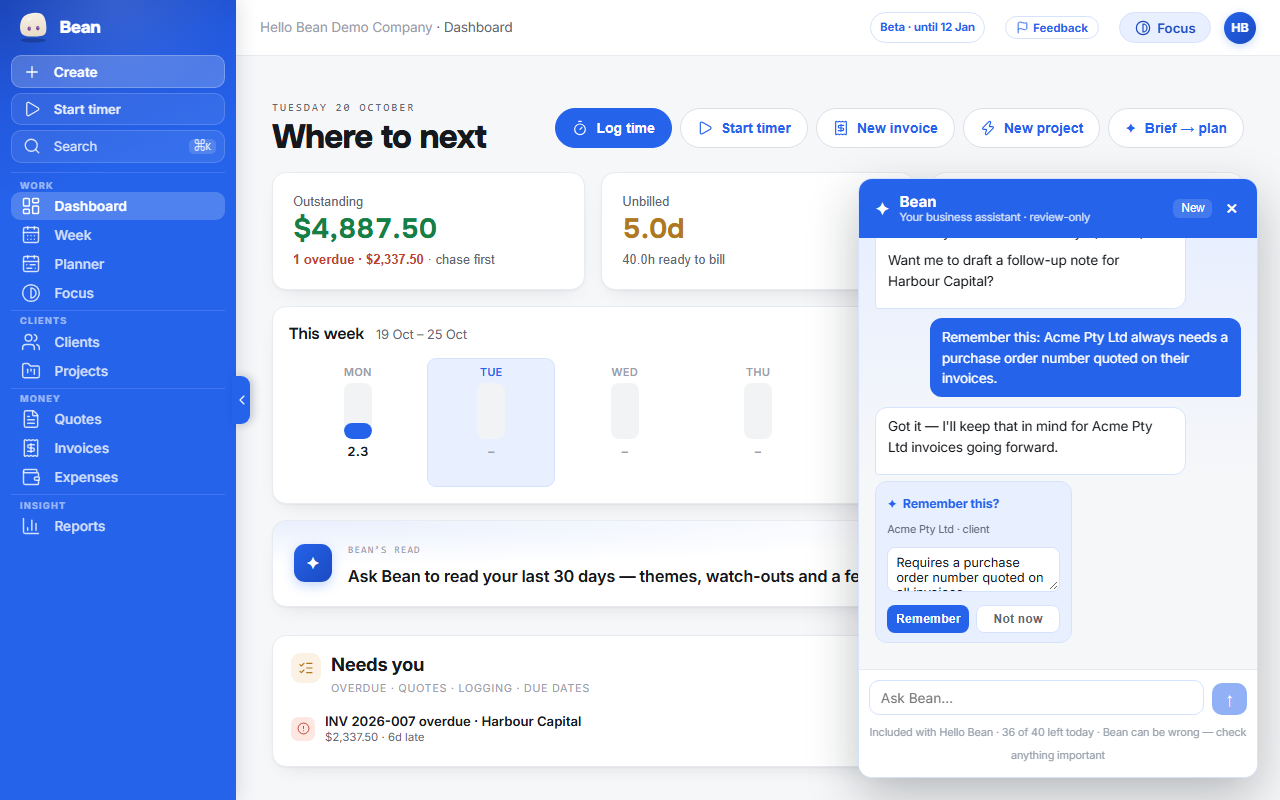Open the Week view

pos(118,235)
